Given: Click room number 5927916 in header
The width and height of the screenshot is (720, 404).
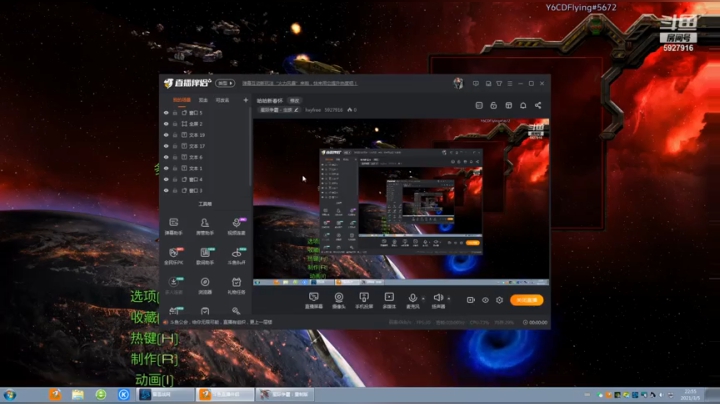Looking at the screenshot, I should pyautogui.click(x=333, y=110).
